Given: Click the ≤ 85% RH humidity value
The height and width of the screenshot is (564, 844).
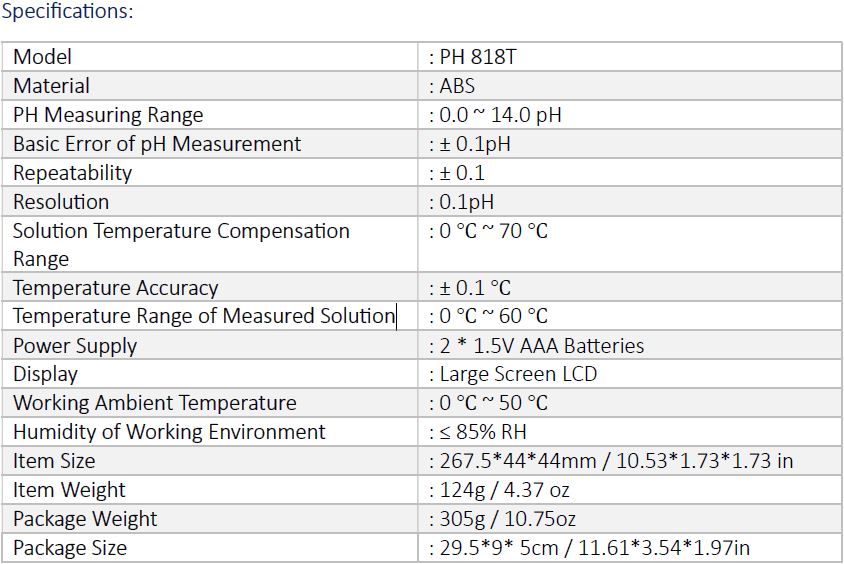Looking at the screenshot, I should tap(483, 432).
